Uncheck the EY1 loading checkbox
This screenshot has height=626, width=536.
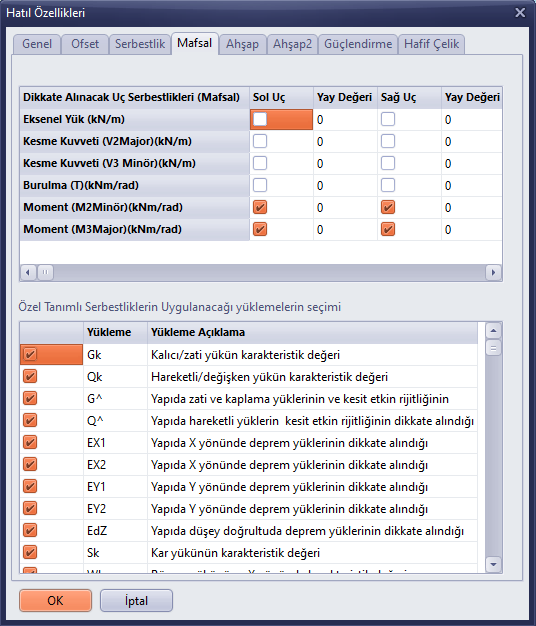(30, 486)
